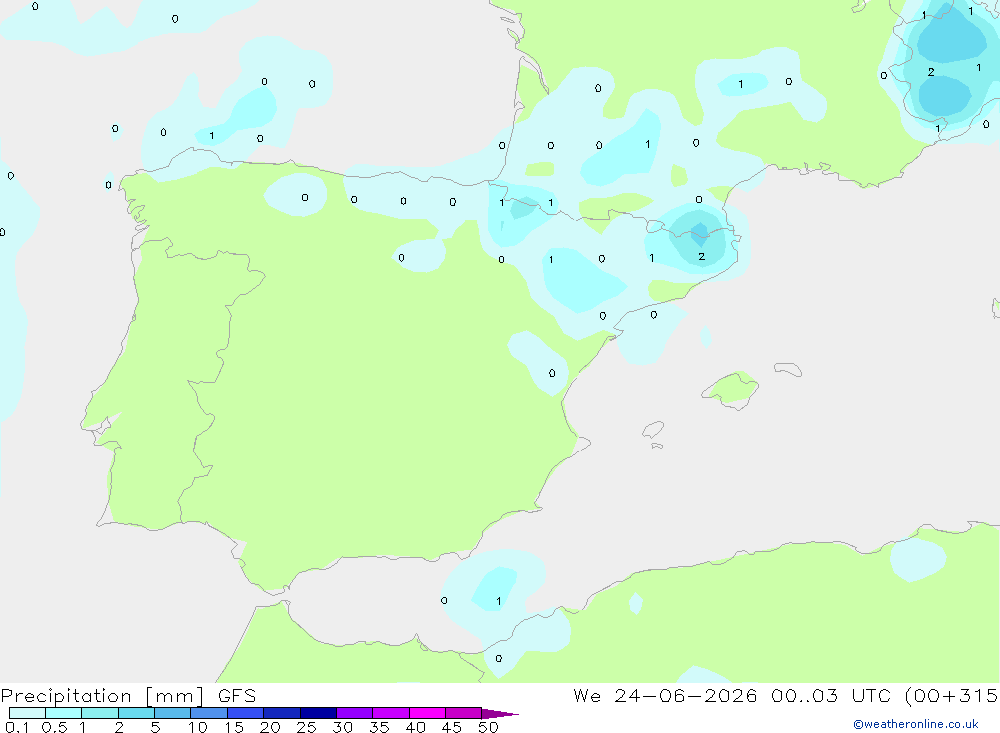The height and width of the screenshot is (733, 1000).
Task: Click the 30–35 mm purple legend swatch
Action: point(354,713)
